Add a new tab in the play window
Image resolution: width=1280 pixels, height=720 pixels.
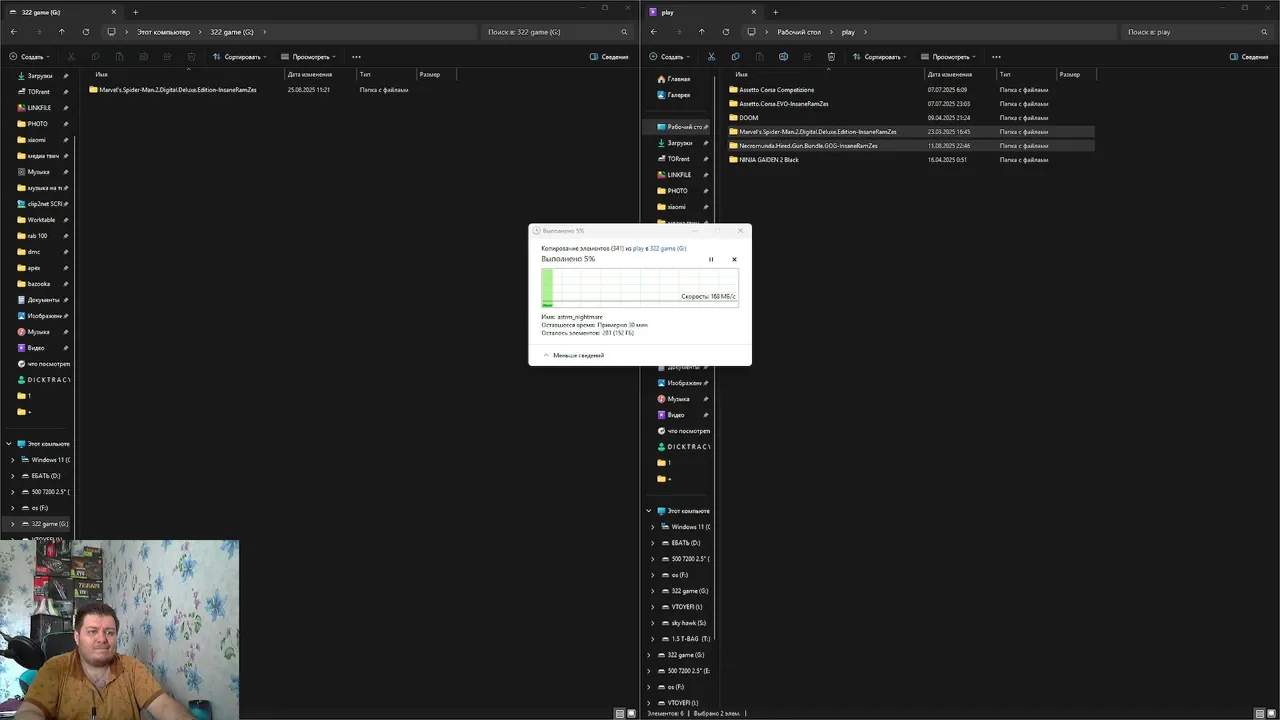[776, 12]
